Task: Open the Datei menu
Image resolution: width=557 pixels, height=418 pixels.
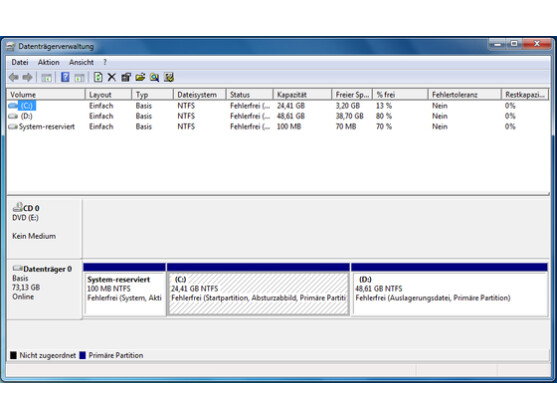Action: [20, 63]
